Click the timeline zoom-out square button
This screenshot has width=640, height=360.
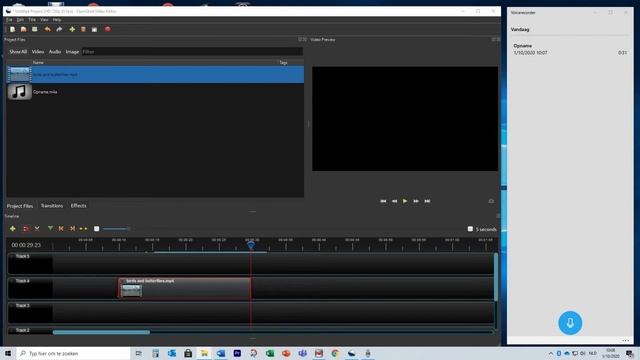click(x=97, y=229)
